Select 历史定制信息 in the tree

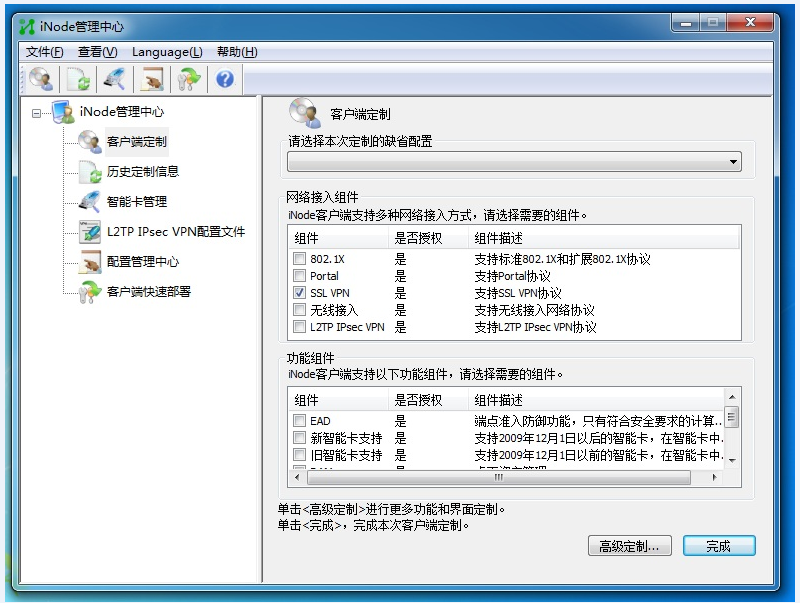pyautogui.click(x=143, y=172)
